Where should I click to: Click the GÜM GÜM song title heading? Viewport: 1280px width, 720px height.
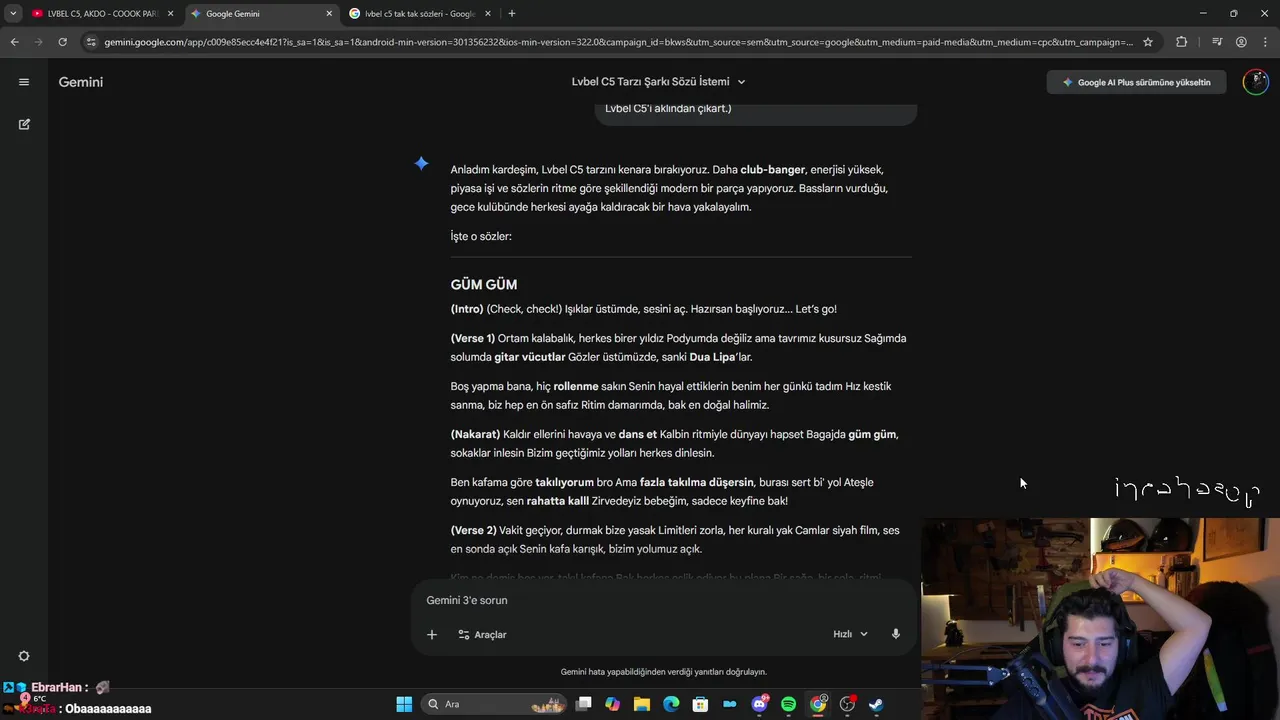coord(484,285)
